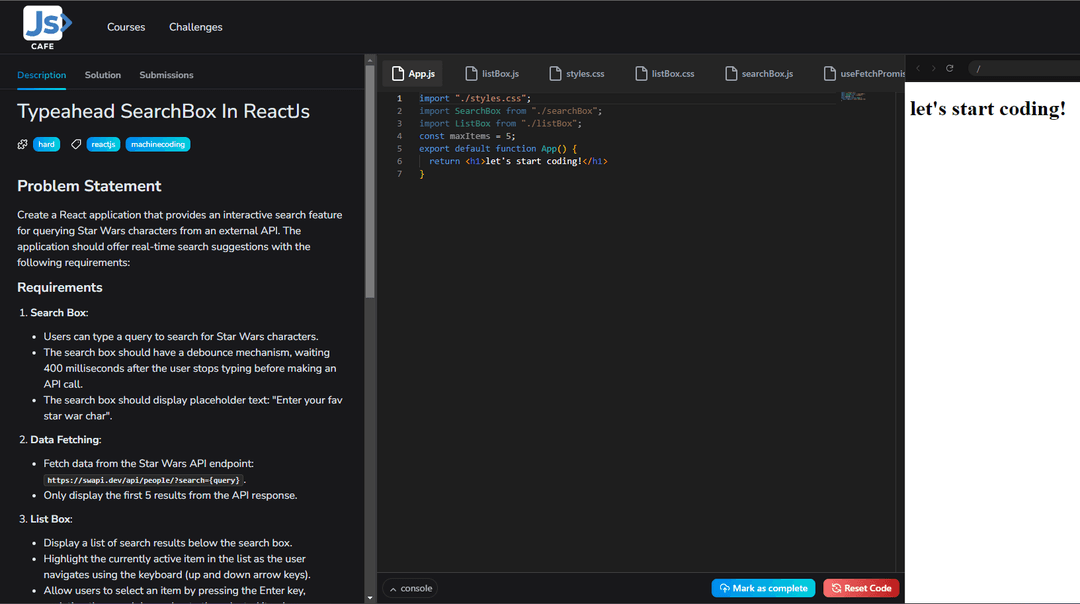The width and height of the screenshot is (1080, 604).
Task: Click the 'Data Fetching:' requirement item
Action: point(65,439)
